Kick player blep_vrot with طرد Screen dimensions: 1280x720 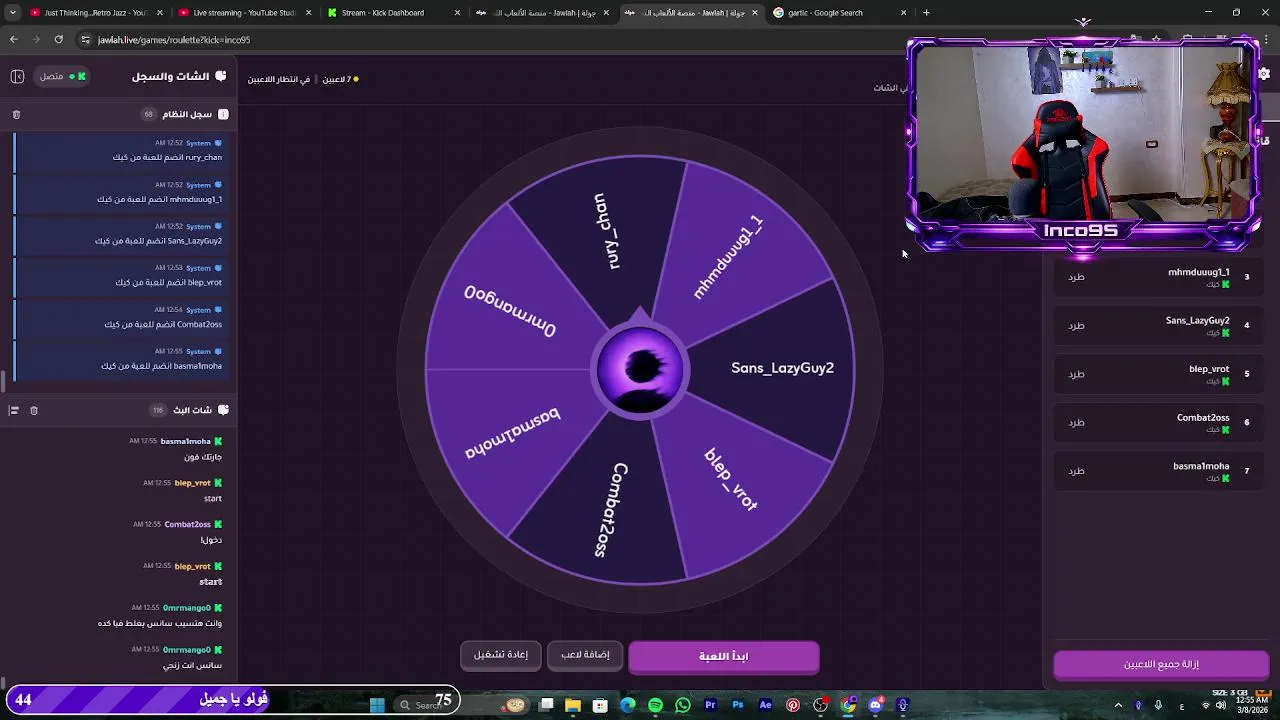point(1076,374)
